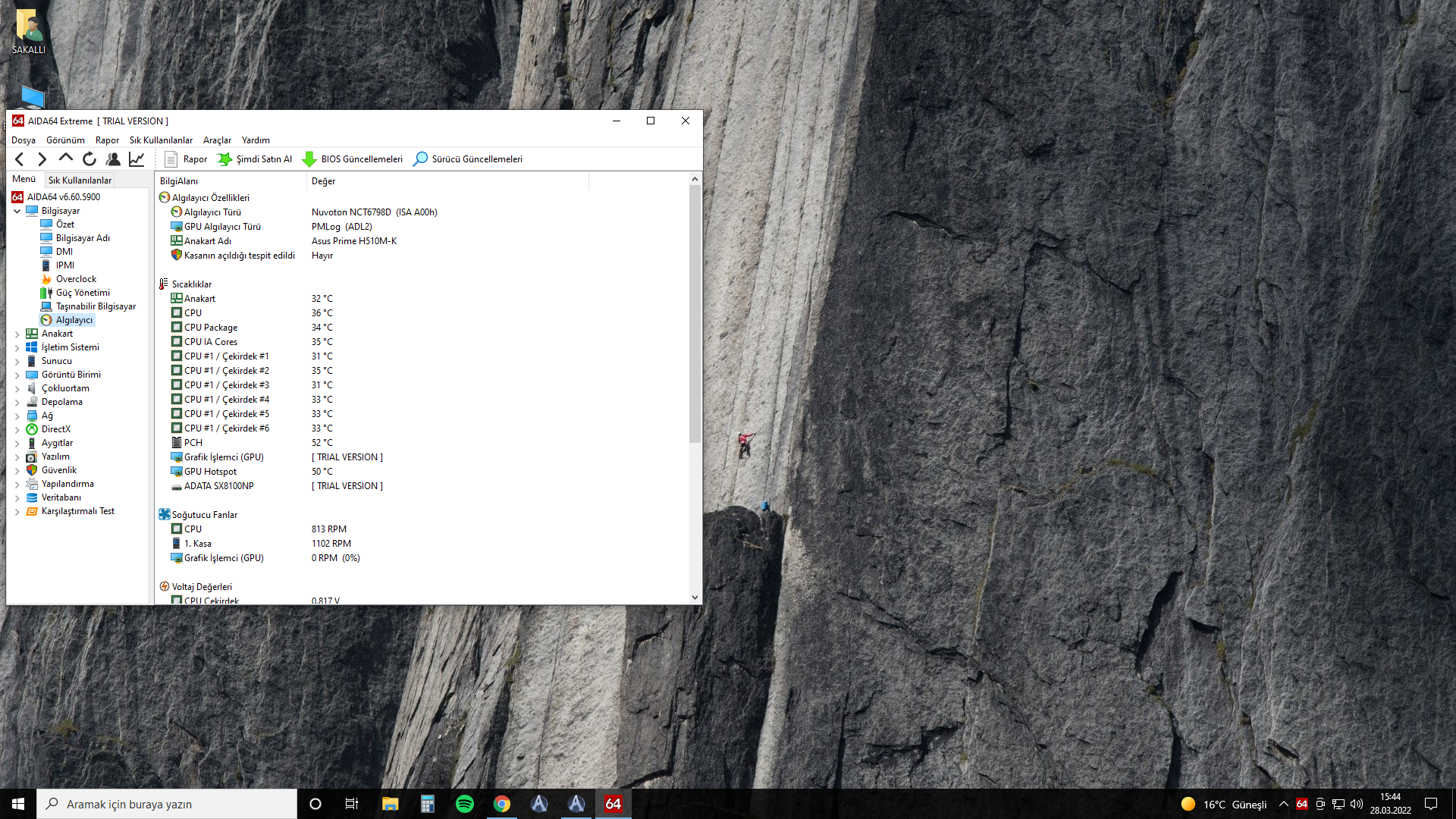This screenshot has height=819, width=1456.
Task: Click the 1. Kasa fan row
Action: click(x=422, y=544)
